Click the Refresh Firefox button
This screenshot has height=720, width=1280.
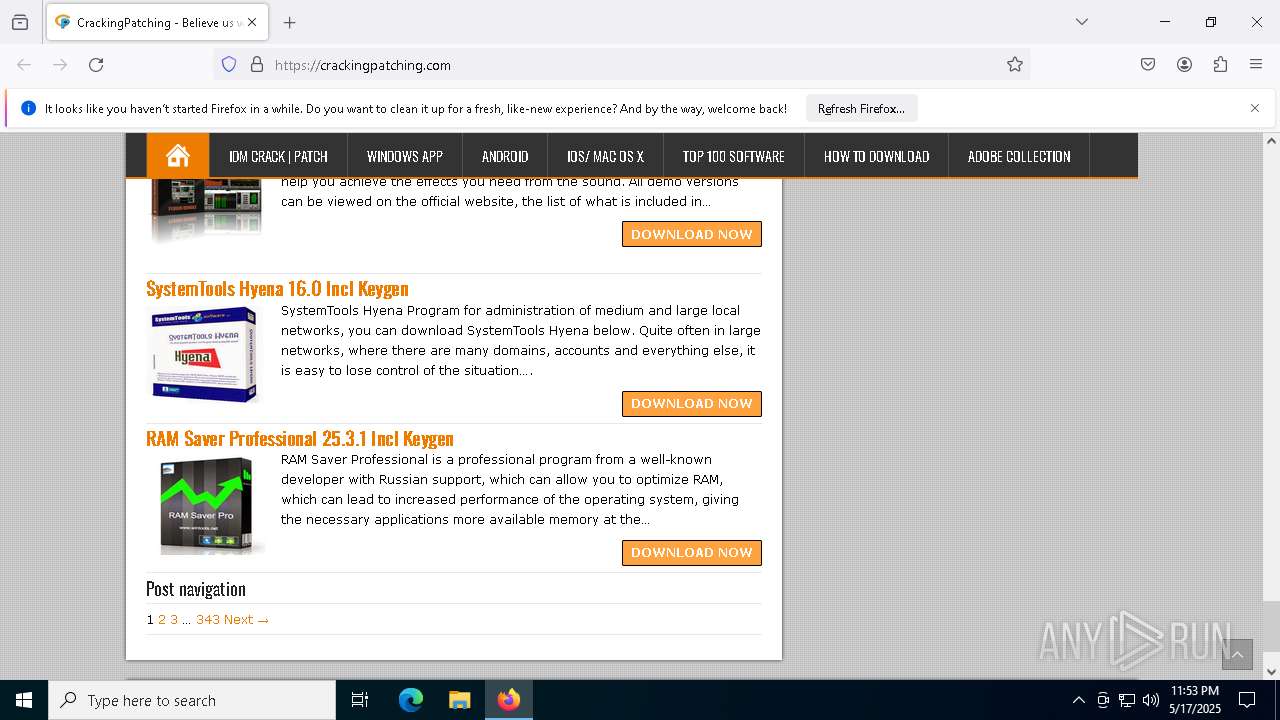coord(861,108)
